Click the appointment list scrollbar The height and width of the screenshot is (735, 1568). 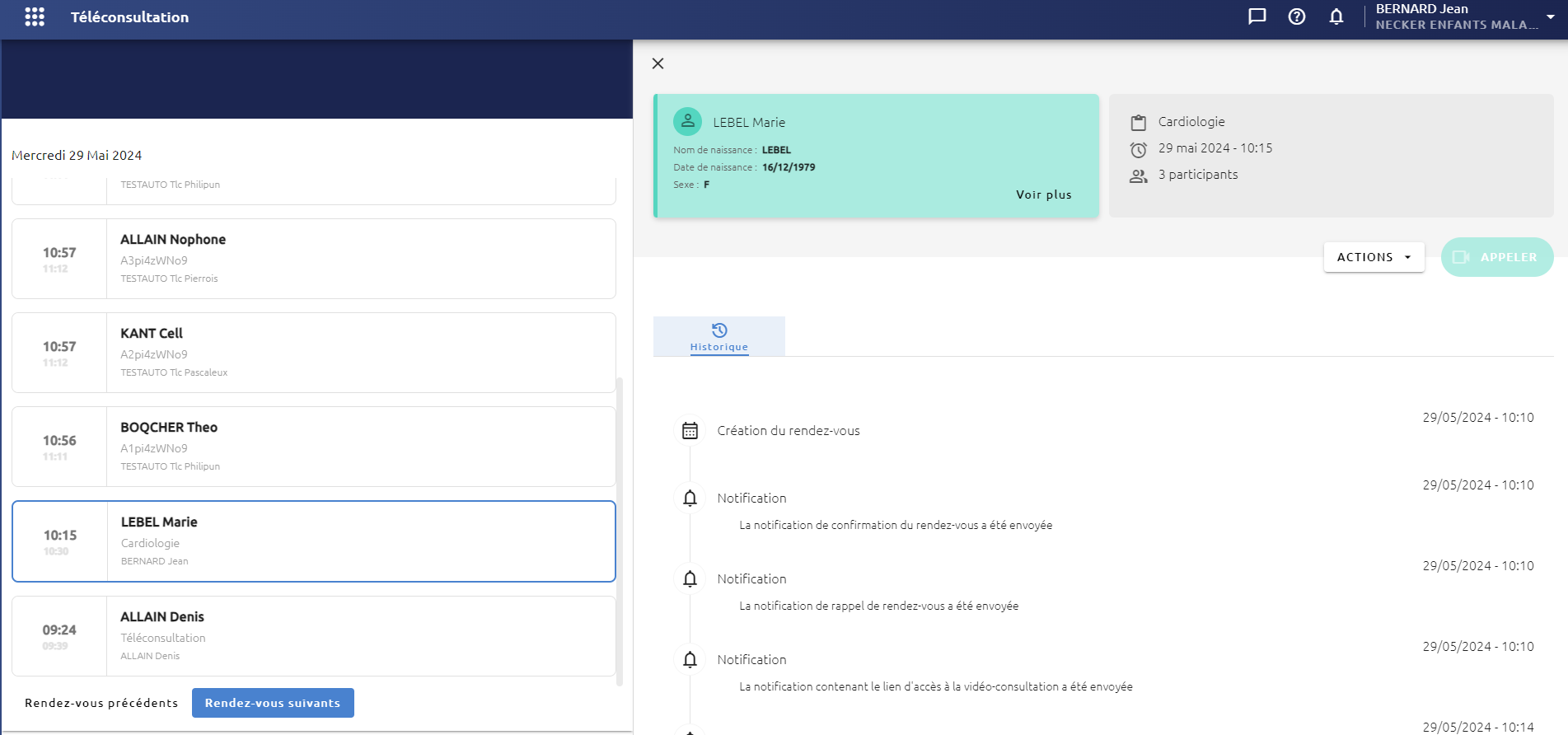pos(620,531)
